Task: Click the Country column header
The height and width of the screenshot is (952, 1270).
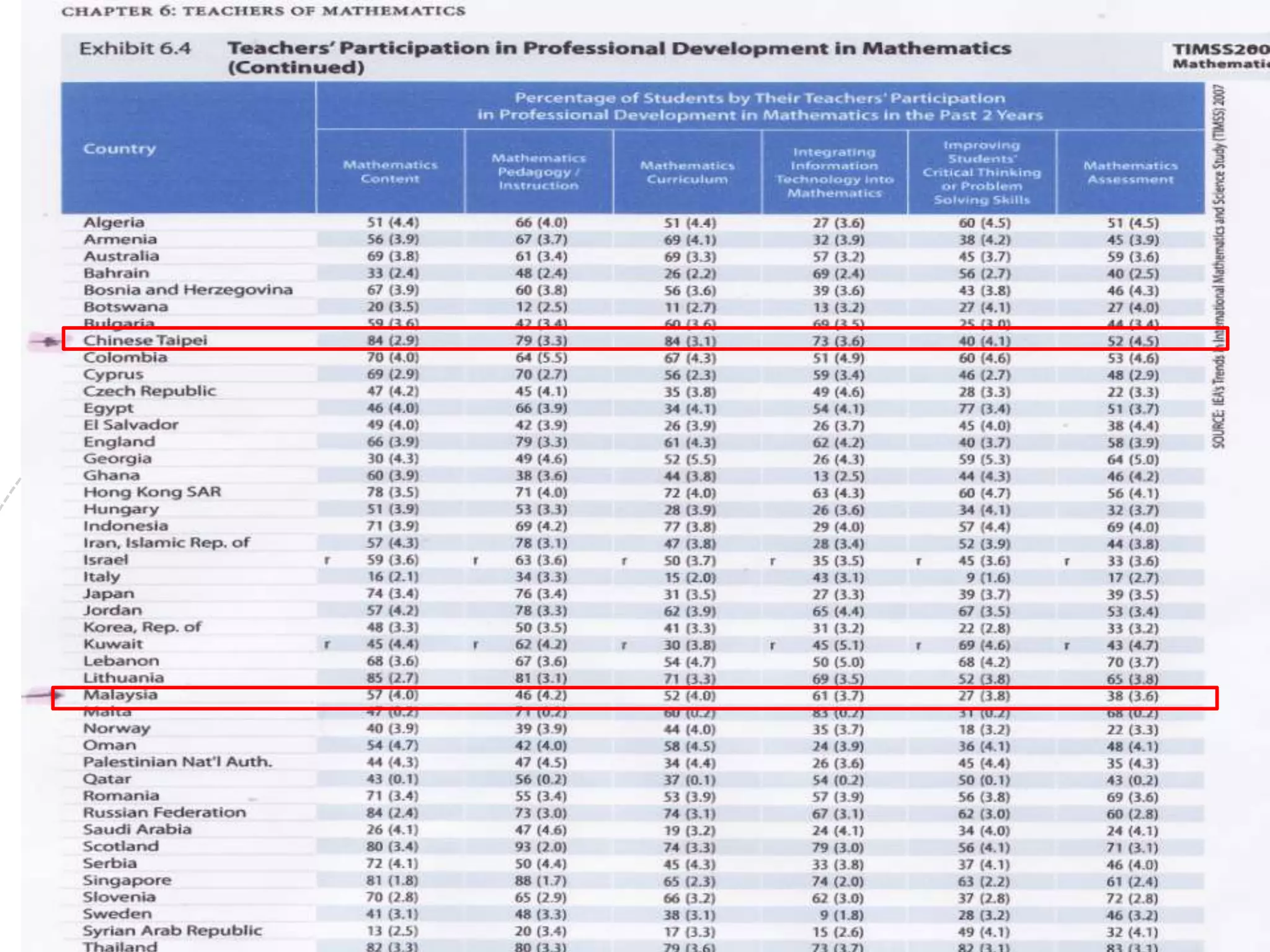Action: (x=119, y=149)
